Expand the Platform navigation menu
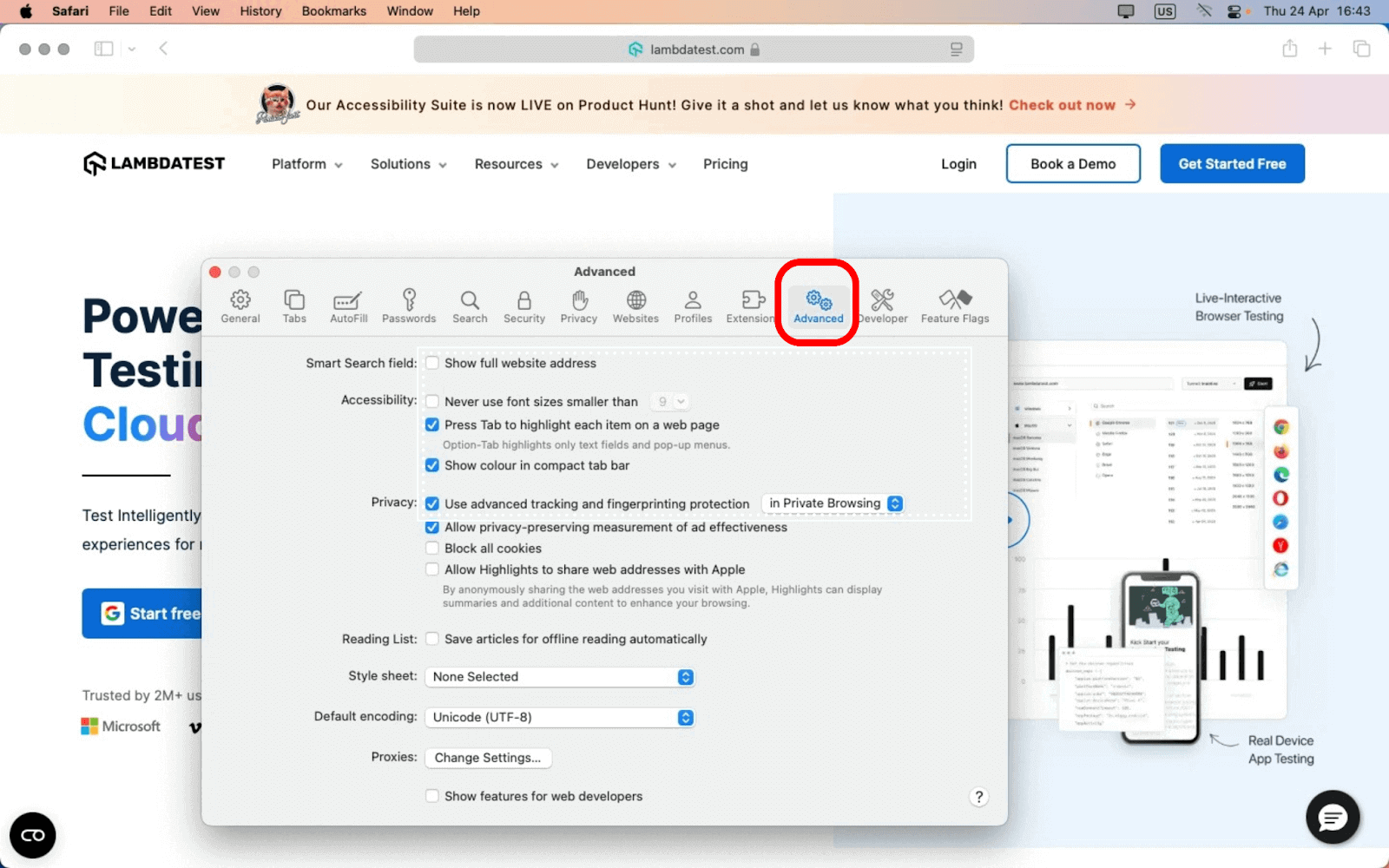The width and height of the screenshot is (1389, 868). point(307,164)
